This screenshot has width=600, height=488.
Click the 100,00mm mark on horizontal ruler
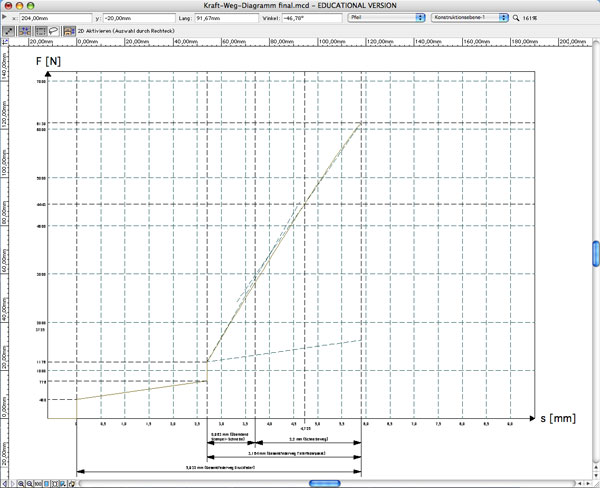coord(332,41)
